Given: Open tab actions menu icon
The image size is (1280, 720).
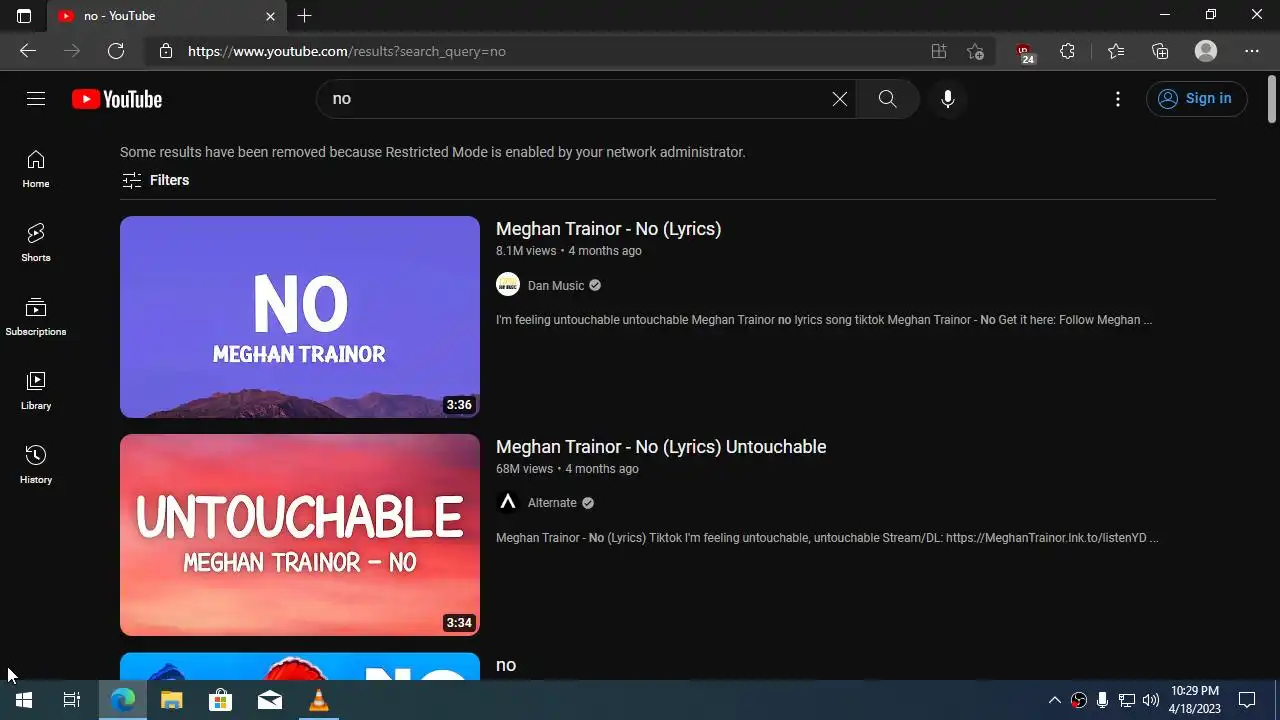Looking at the screenshot, I should click(x=24, y=16).
